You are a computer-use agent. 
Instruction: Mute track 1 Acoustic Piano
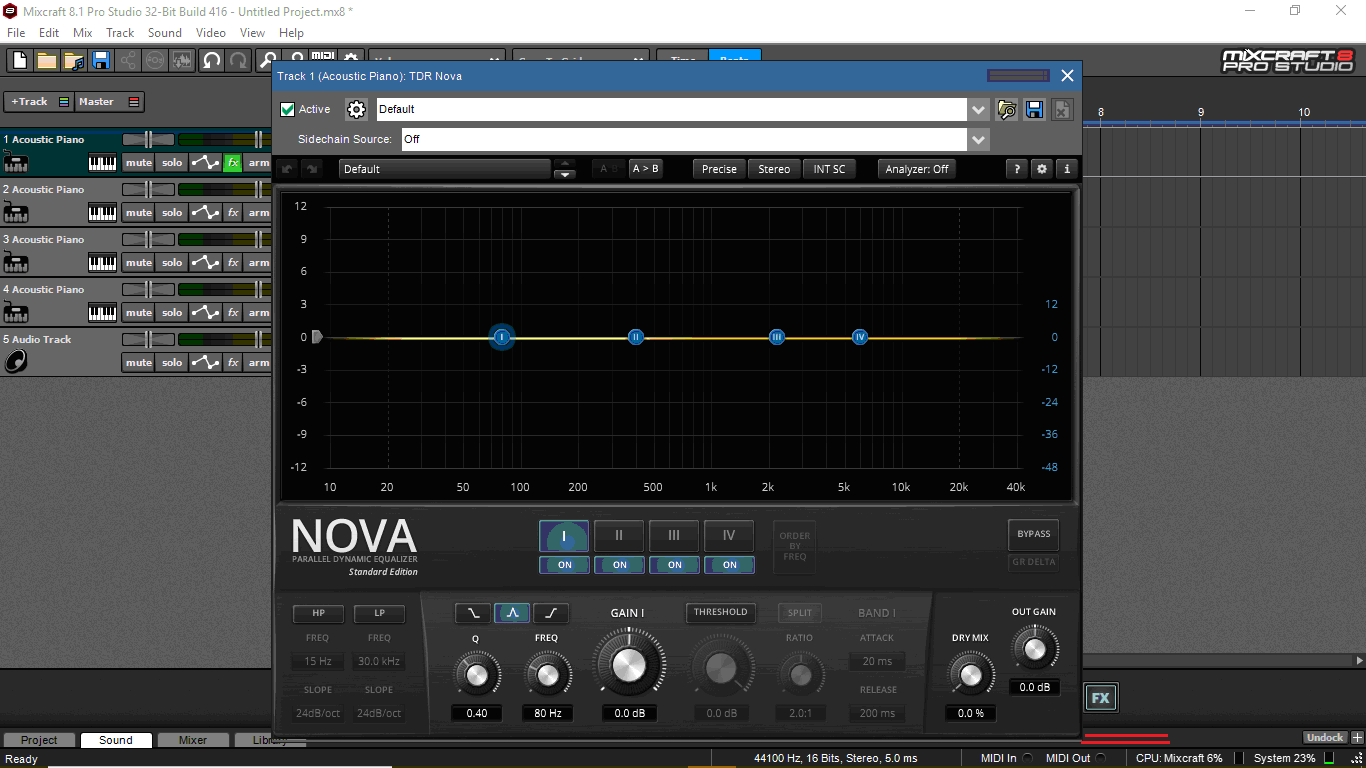139,162
